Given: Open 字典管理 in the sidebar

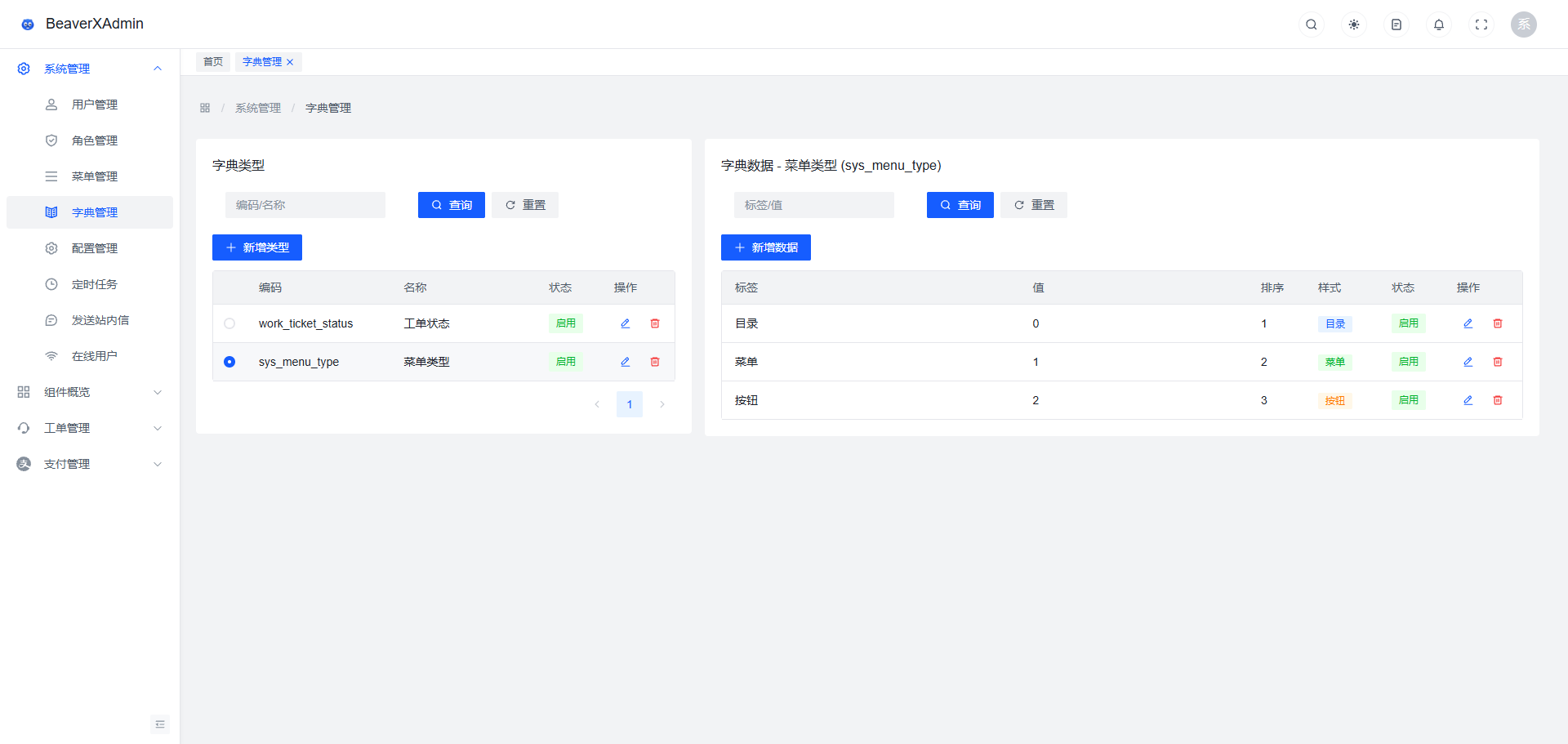Looking at the screenshot, I should click(90, 212).
